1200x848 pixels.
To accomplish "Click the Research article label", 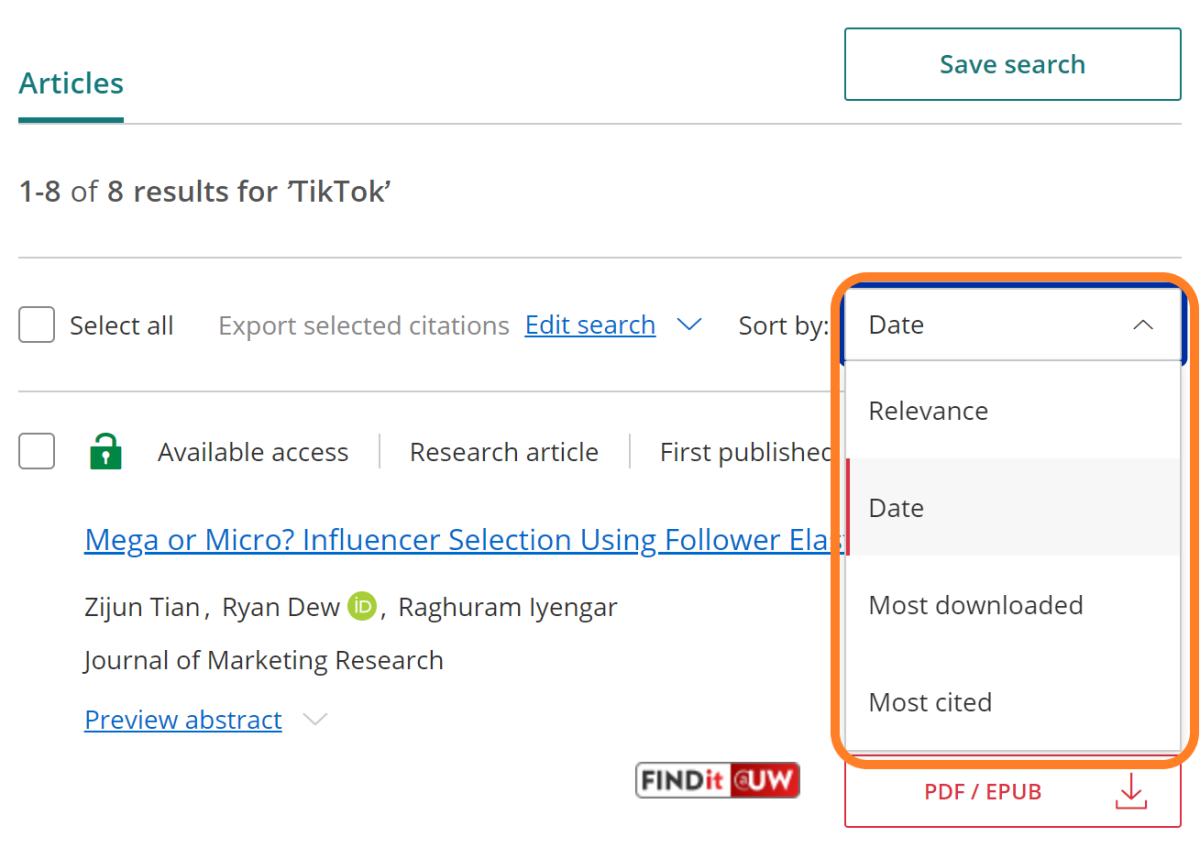I will pos(503,451).
